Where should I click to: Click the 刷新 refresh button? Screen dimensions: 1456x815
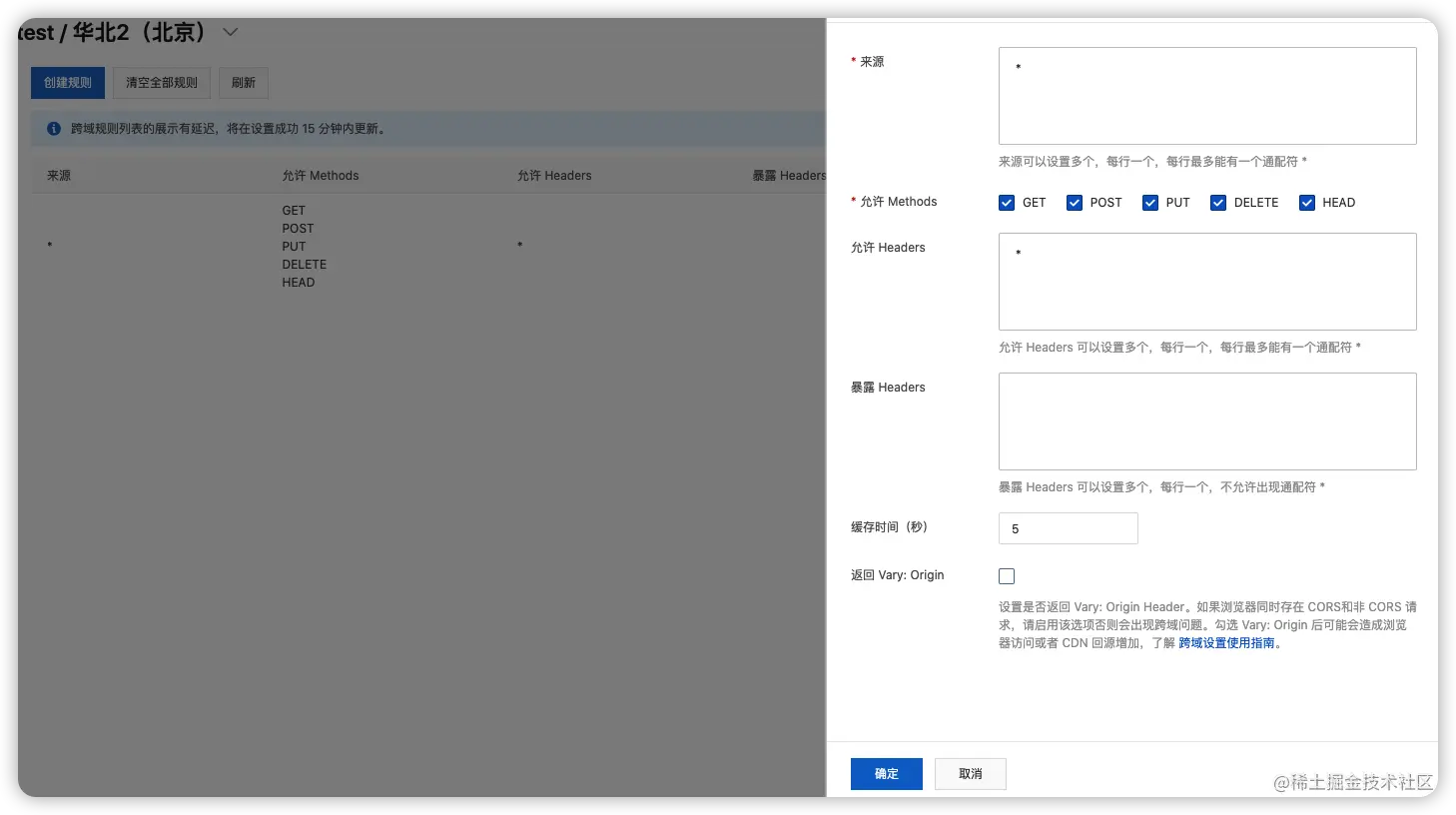click(244, 83)
